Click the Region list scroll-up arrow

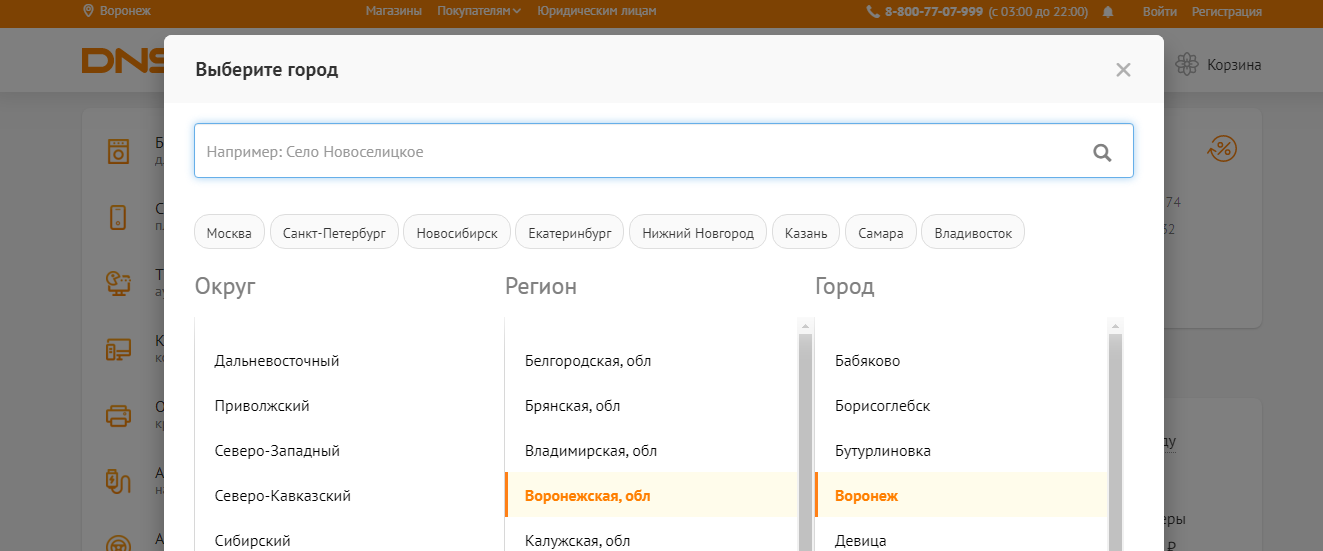click(x=804, y=326)
